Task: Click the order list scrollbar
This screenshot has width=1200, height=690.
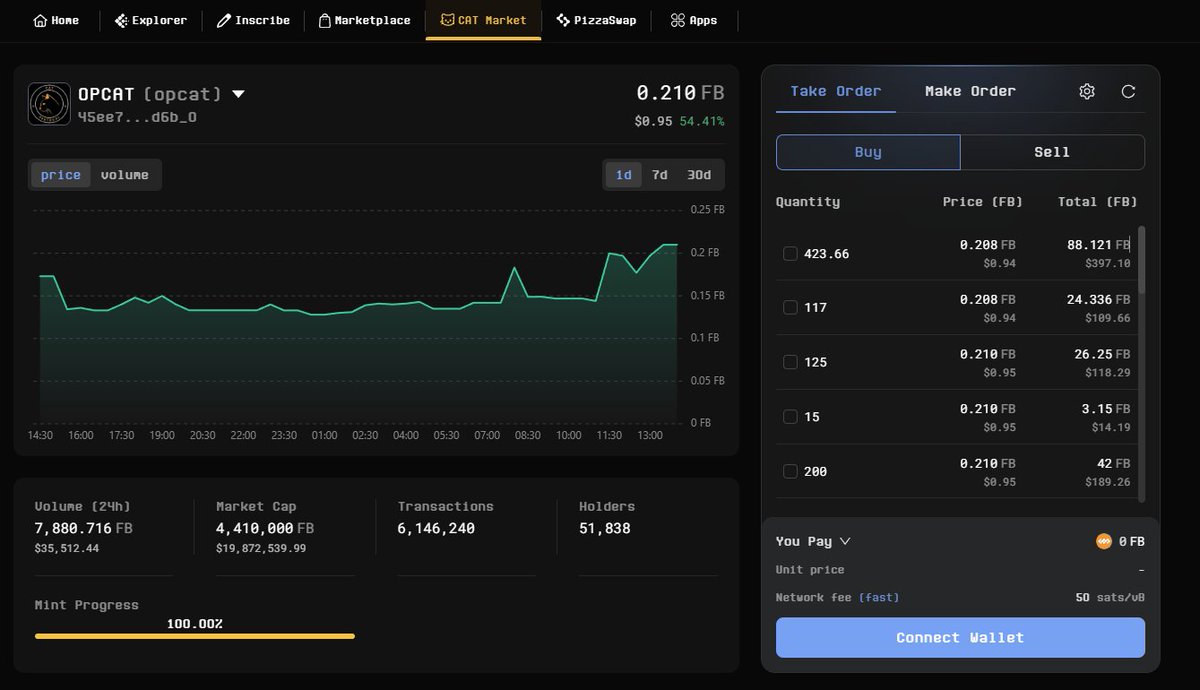Action: pyautogui.click(x=1142, y=260)
